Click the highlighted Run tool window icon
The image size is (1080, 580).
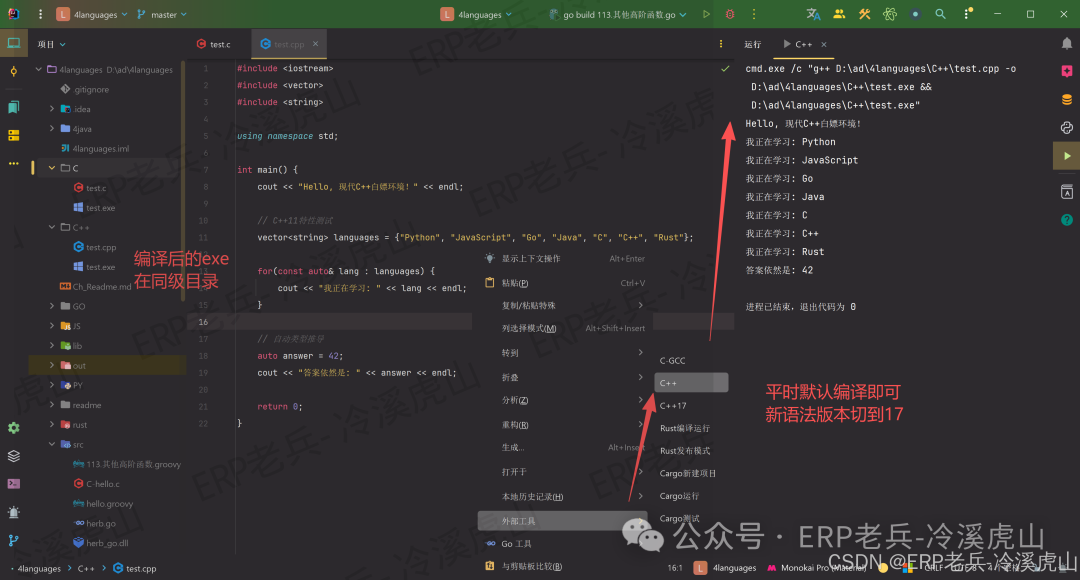click(x=1066, y=156)
